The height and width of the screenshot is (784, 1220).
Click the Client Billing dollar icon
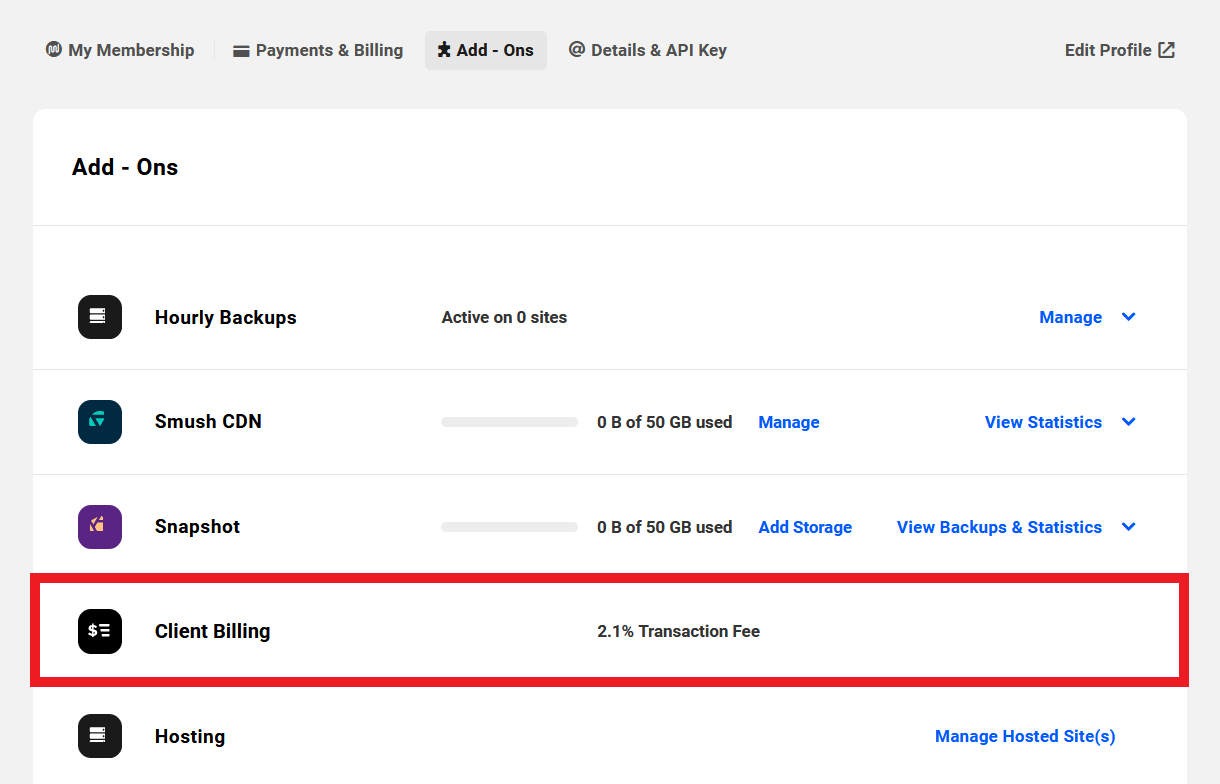(100, 631)
